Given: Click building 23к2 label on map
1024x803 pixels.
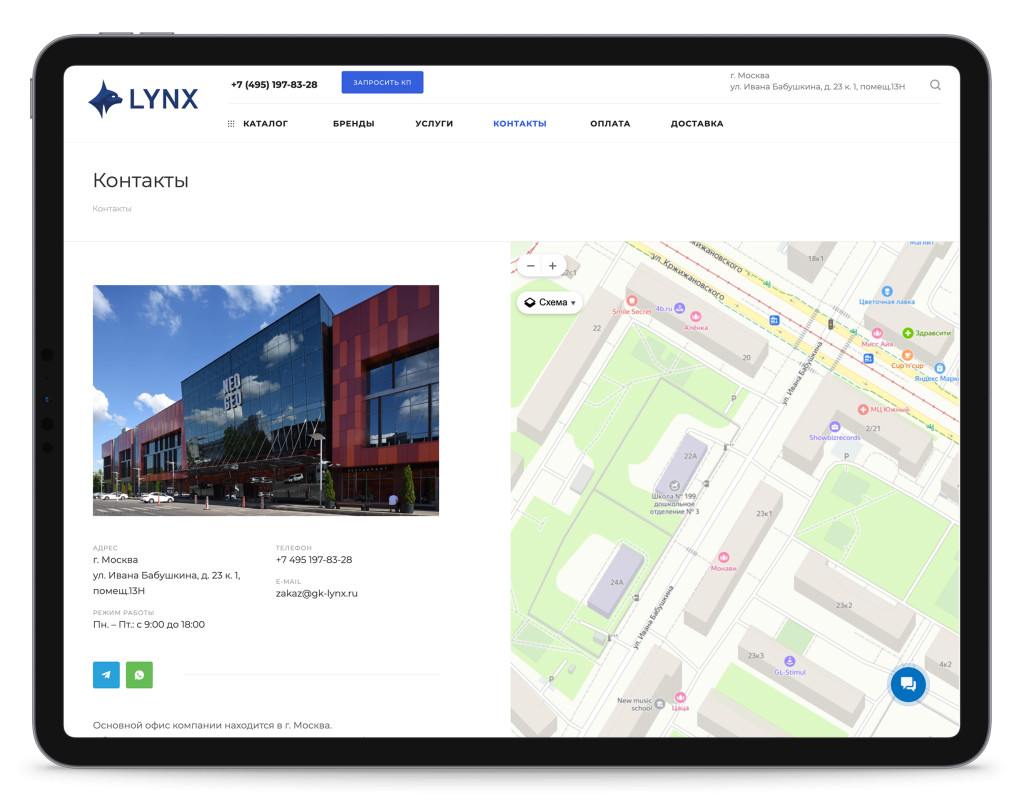Looking at the screenshot, I should click(x=844, y=605).
